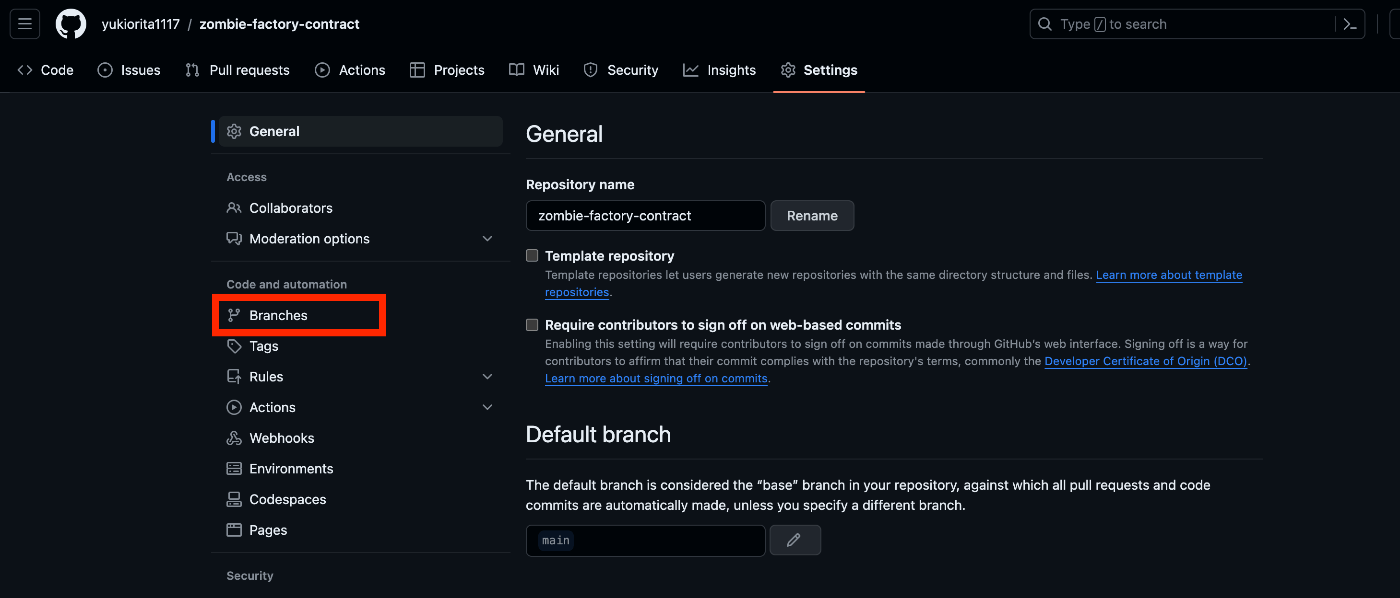Viewport: 1400px width, 598px height.
Task: Click the Rename button
Action: tap(812, 216)
